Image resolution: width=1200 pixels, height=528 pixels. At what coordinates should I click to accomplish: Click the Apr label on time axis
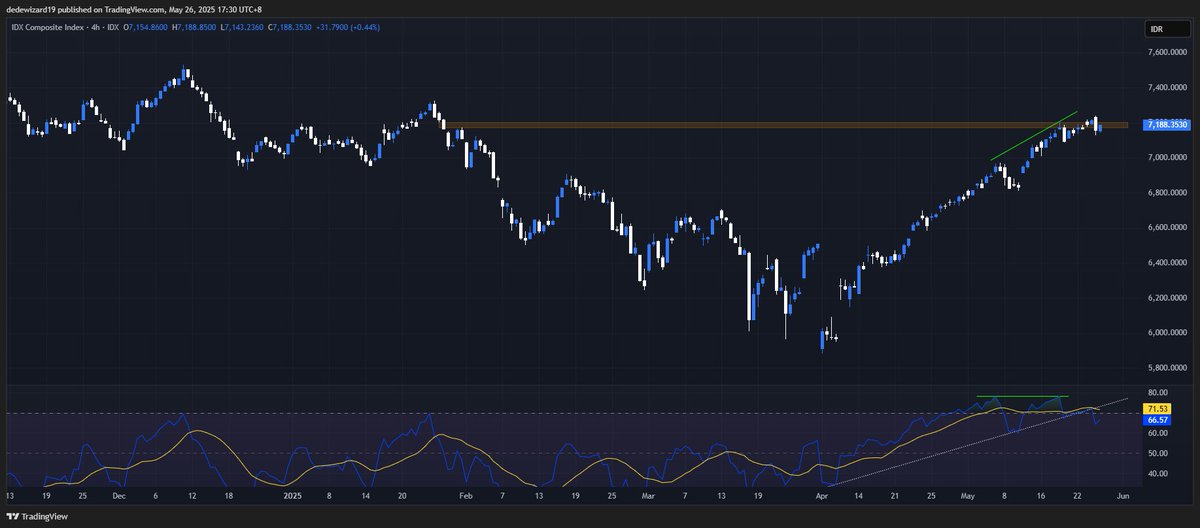coord(822,495)
